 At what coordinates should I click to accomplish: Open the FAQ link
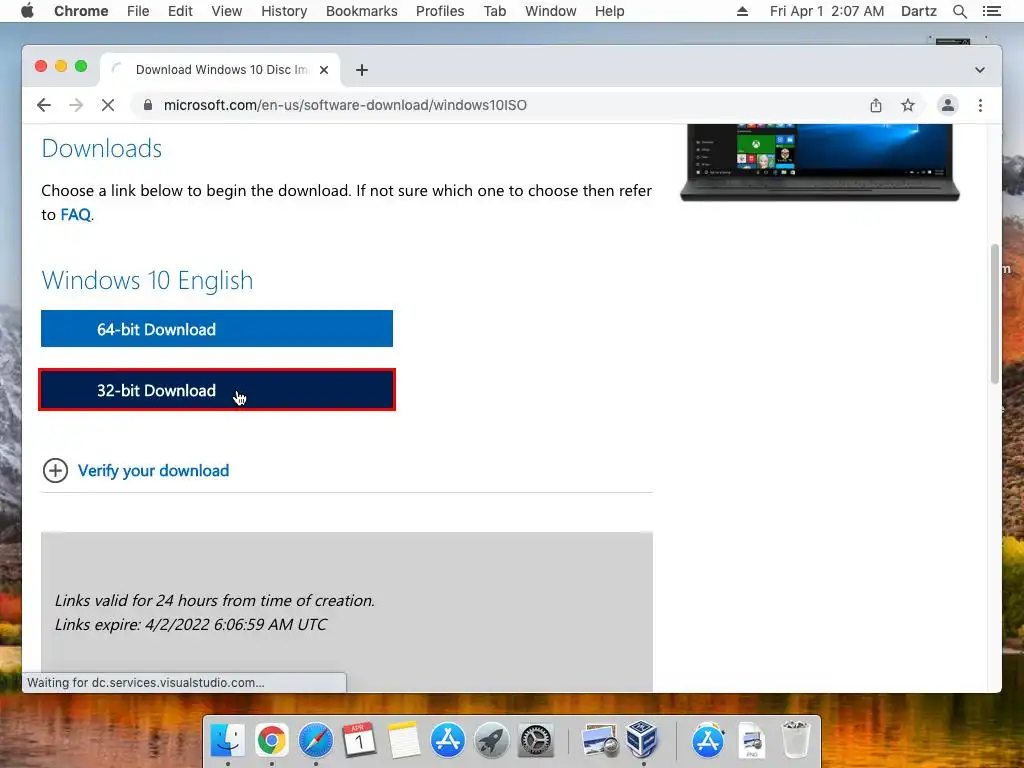point(76,215)
